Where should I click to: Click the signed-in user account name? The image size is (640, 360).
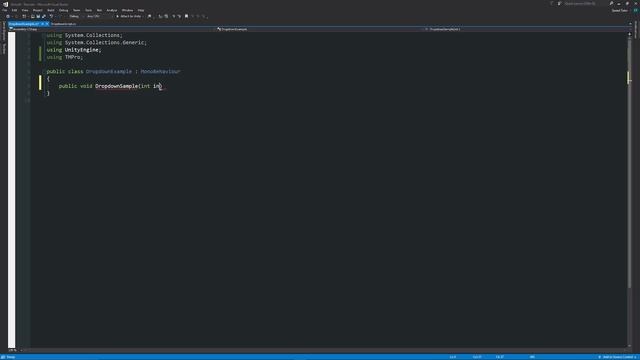pyautogui.click(x=620, y=11)
